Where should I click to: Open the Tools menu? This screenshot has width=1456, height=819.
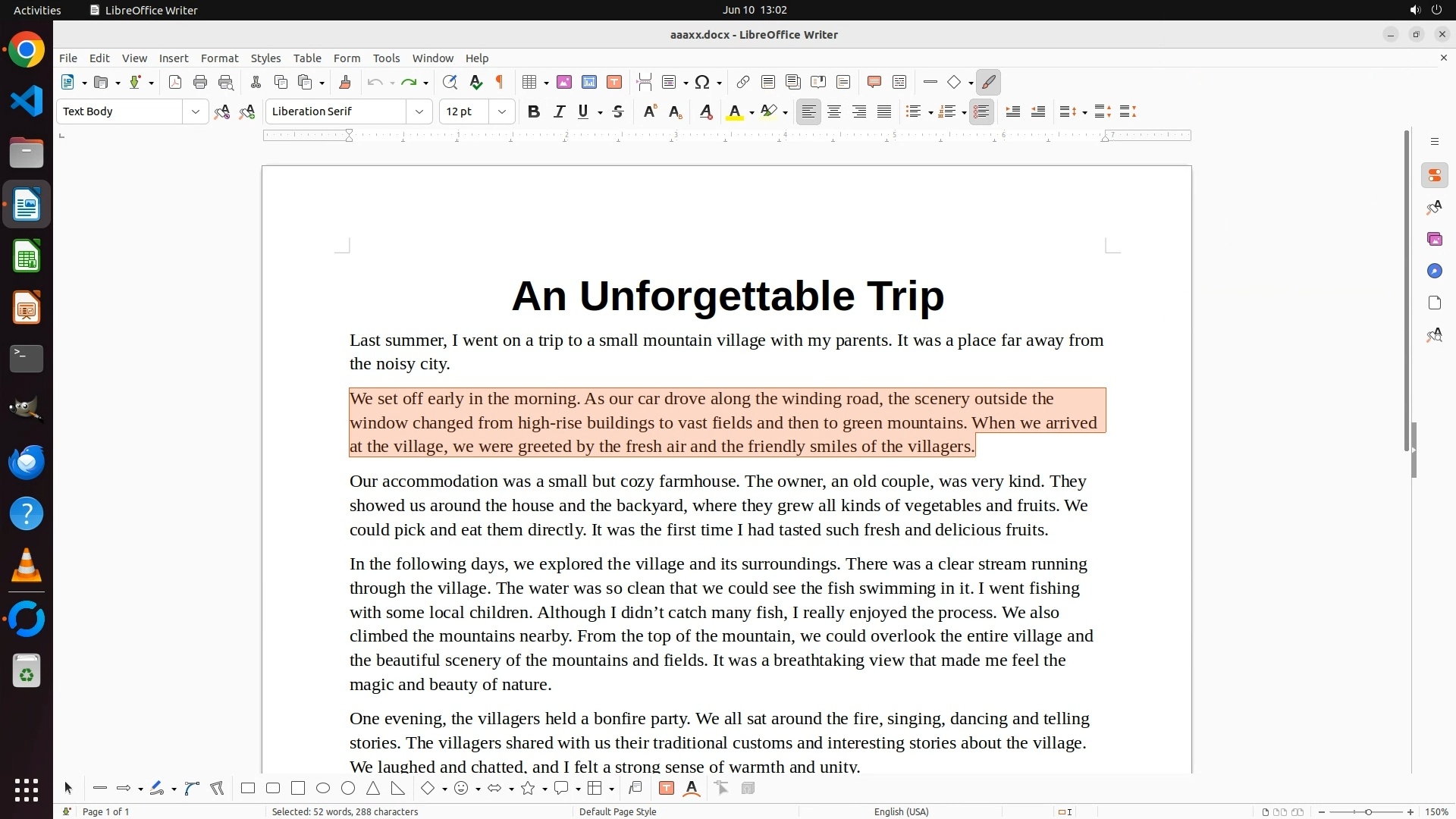pyautogui.click(x=386, y=58)
